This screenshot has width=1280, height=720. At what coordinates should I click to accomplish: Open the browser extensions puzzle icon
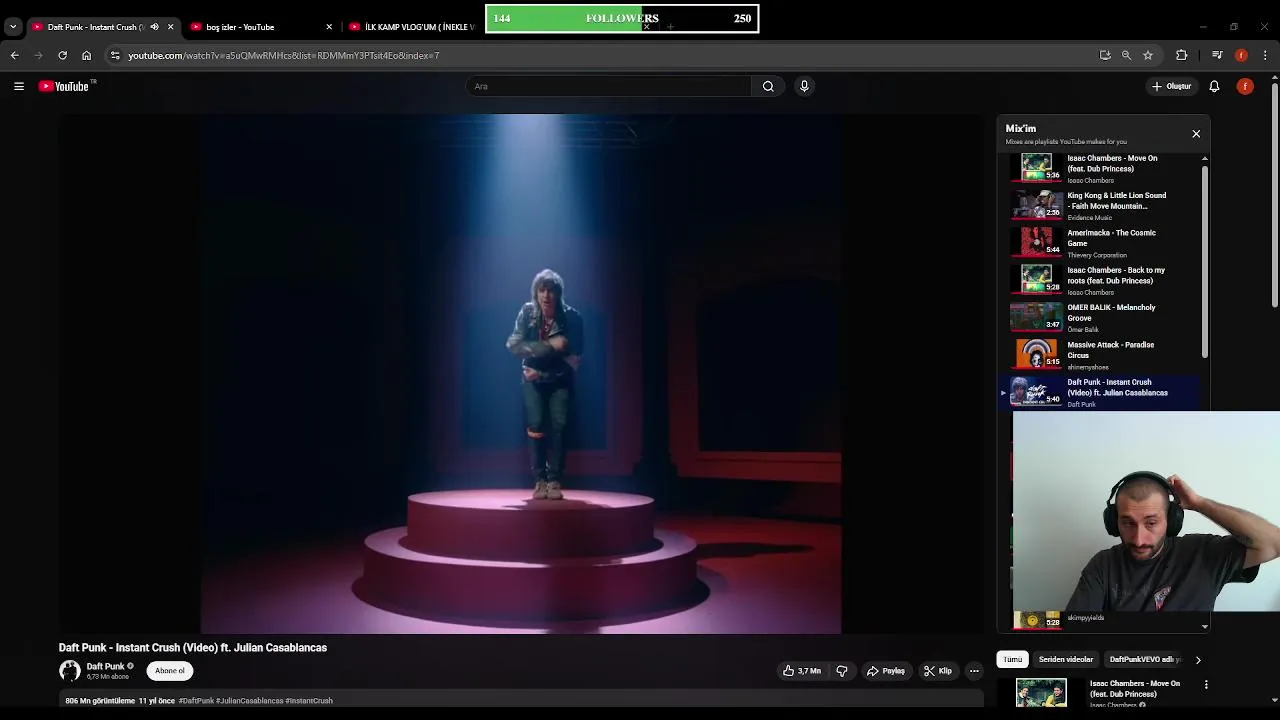[1181, 55]
